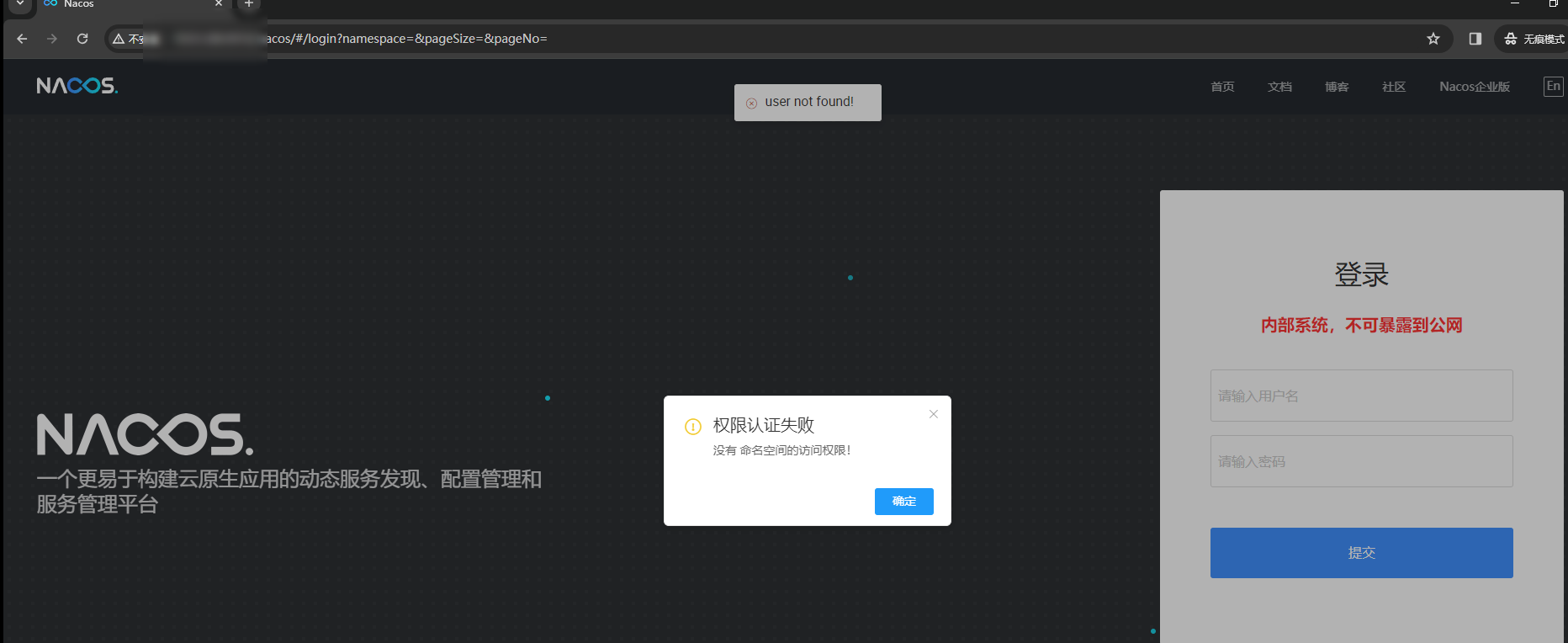Close the 权限认证失败 dialog with the X

pyautogui.click(x=934, y=414)
